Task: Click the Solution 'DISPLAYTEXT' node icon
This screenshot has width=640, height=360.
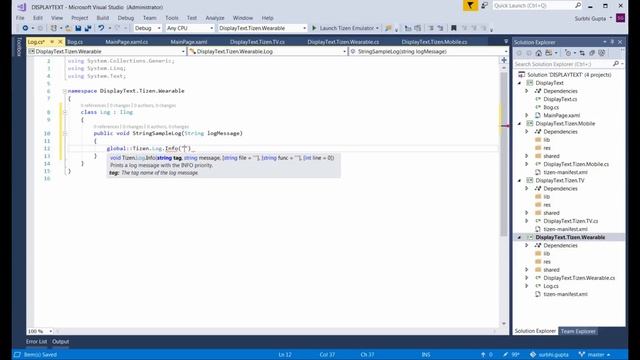Action: (521, 75)
